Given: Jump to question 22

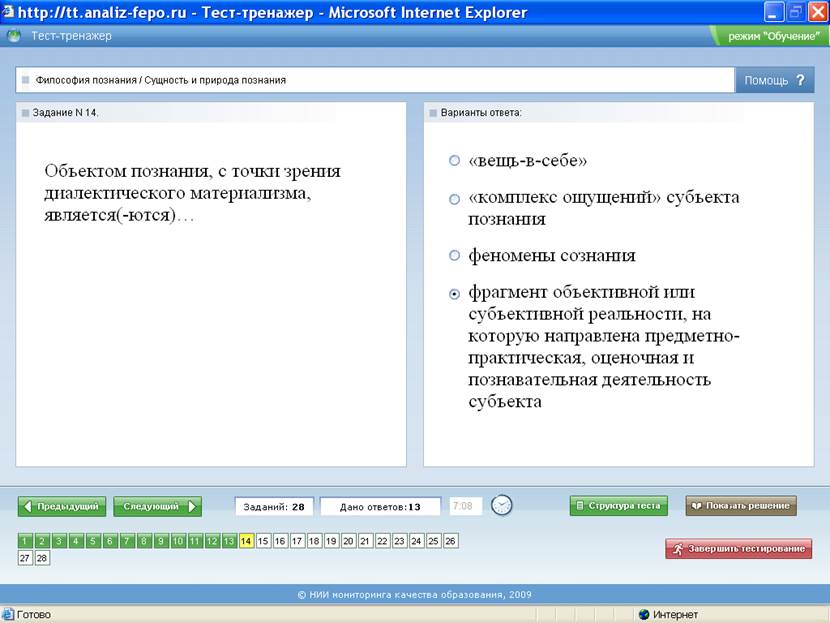Looking at the screenshot, I should (x=382, y=541).
